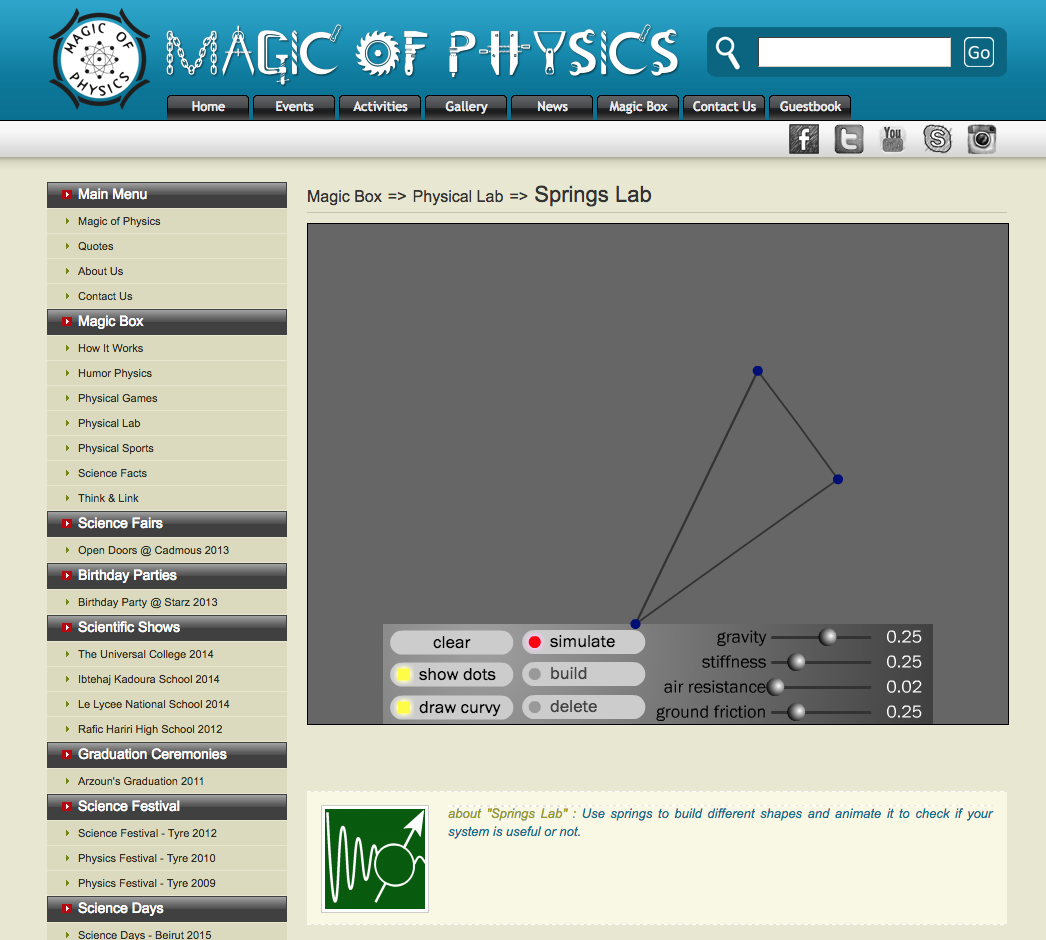Enable 'build' mode in the simulator
Screen dimensions: 1046x940
583,674
